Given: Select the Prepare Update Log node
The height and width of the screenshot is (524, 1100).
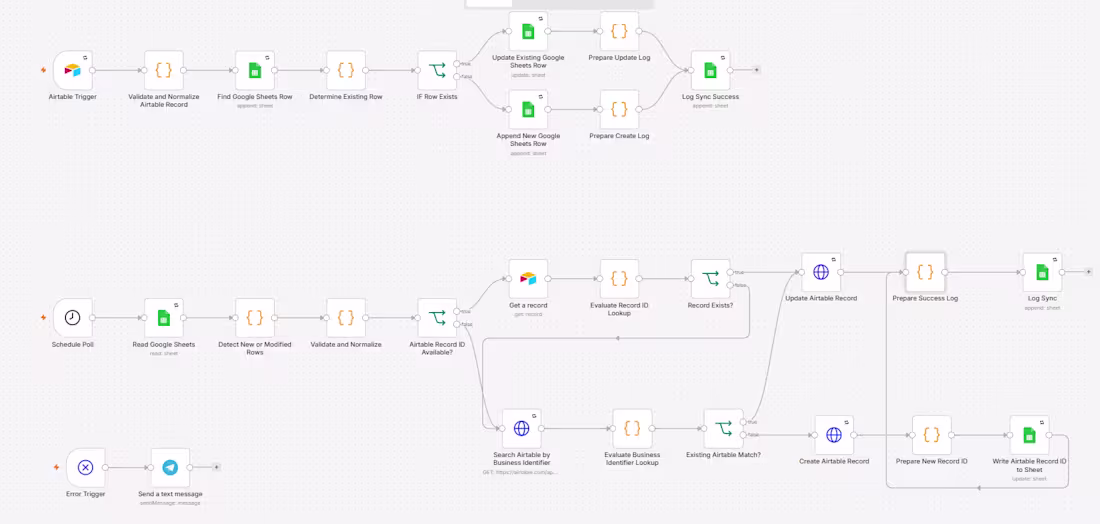Looking at the screenshot, I should click(x=619, y=31).
